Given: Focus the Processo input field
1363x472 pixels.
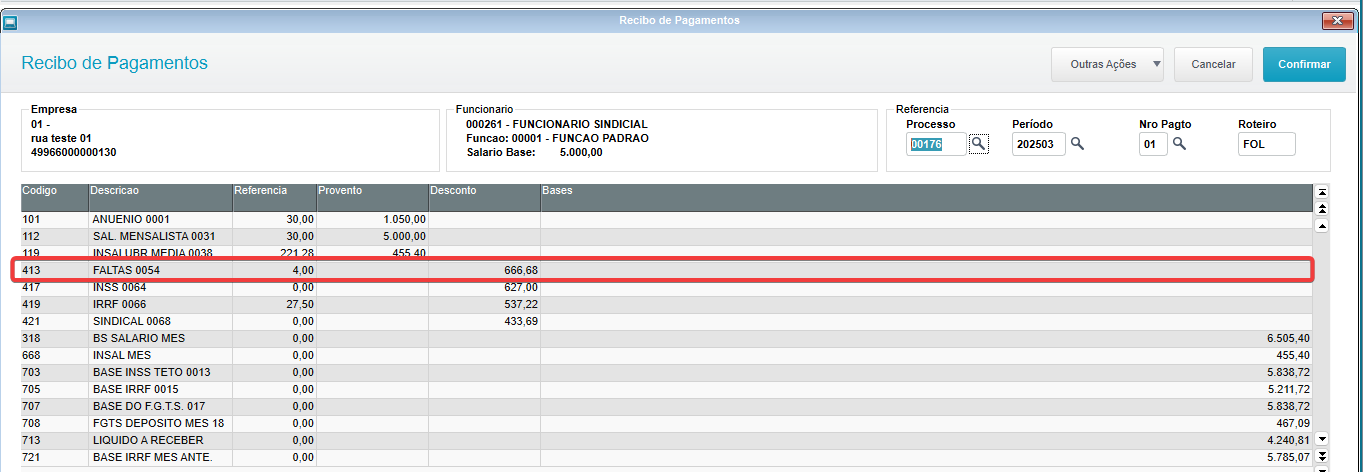Looking at the screenshot, I should pyautogui.click(x=937, y=144).
